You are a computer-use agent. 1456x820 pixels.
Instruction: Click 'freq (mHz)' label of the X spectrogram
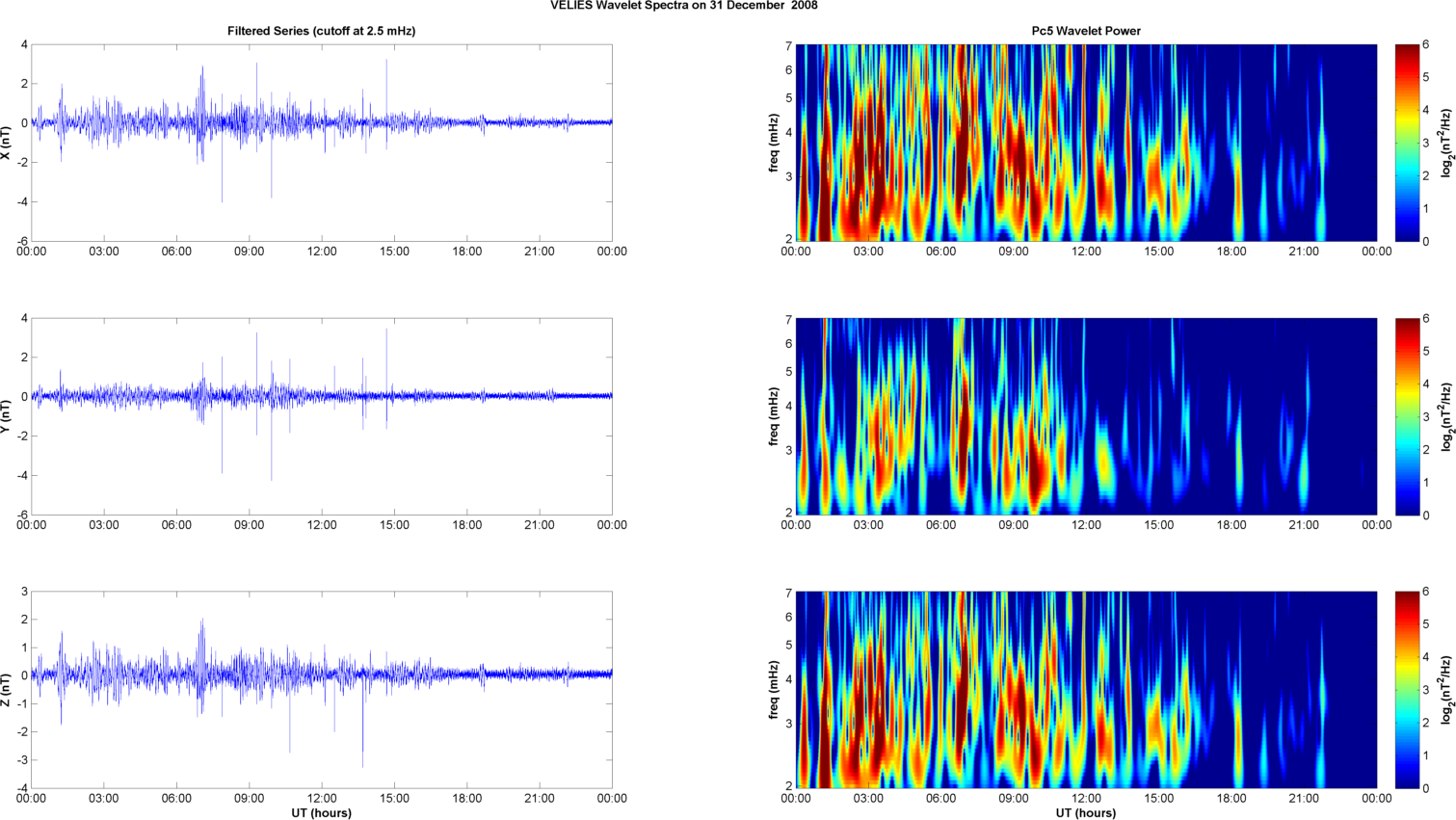774,143
